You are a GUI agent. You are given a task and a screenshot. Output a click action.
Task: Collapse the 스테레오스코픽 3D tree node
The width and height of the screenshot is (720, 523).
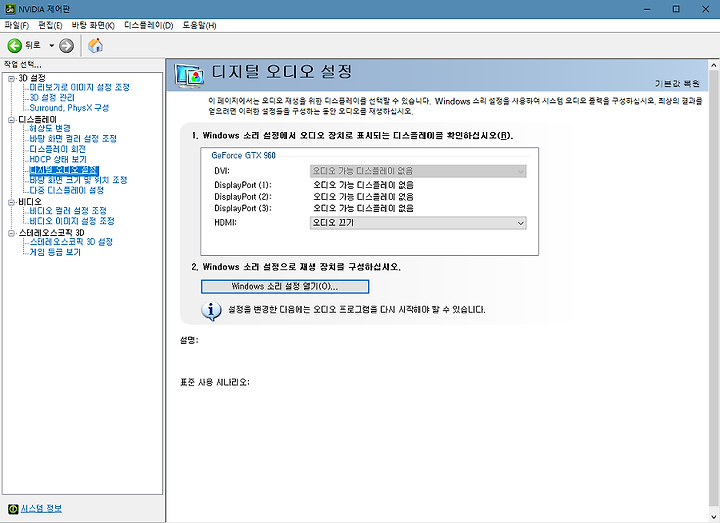click(11, 233)
